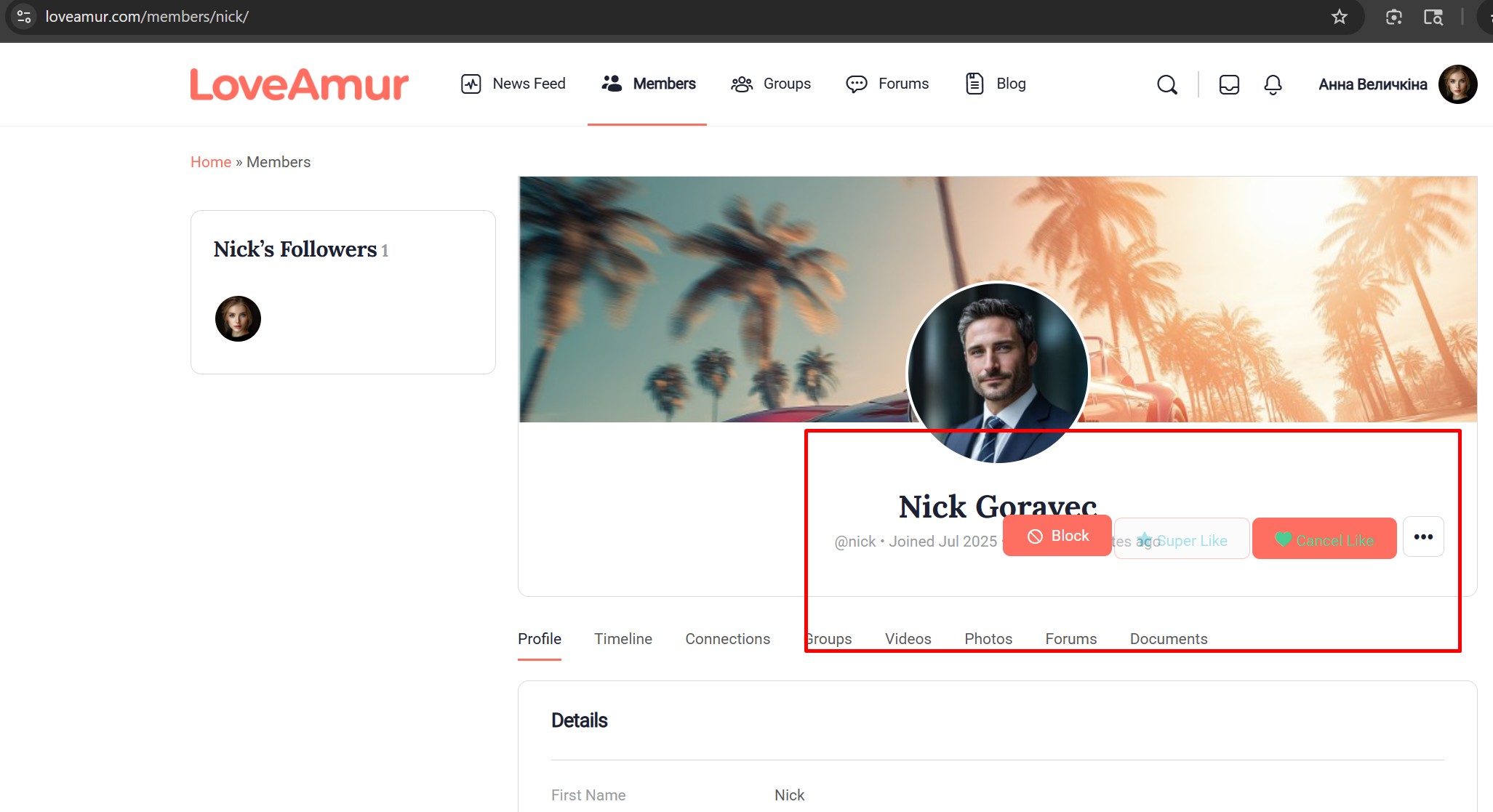Go to Groups in top navigation
Image resolution: width=1493 pixels, height=812 pixels.
771,84
